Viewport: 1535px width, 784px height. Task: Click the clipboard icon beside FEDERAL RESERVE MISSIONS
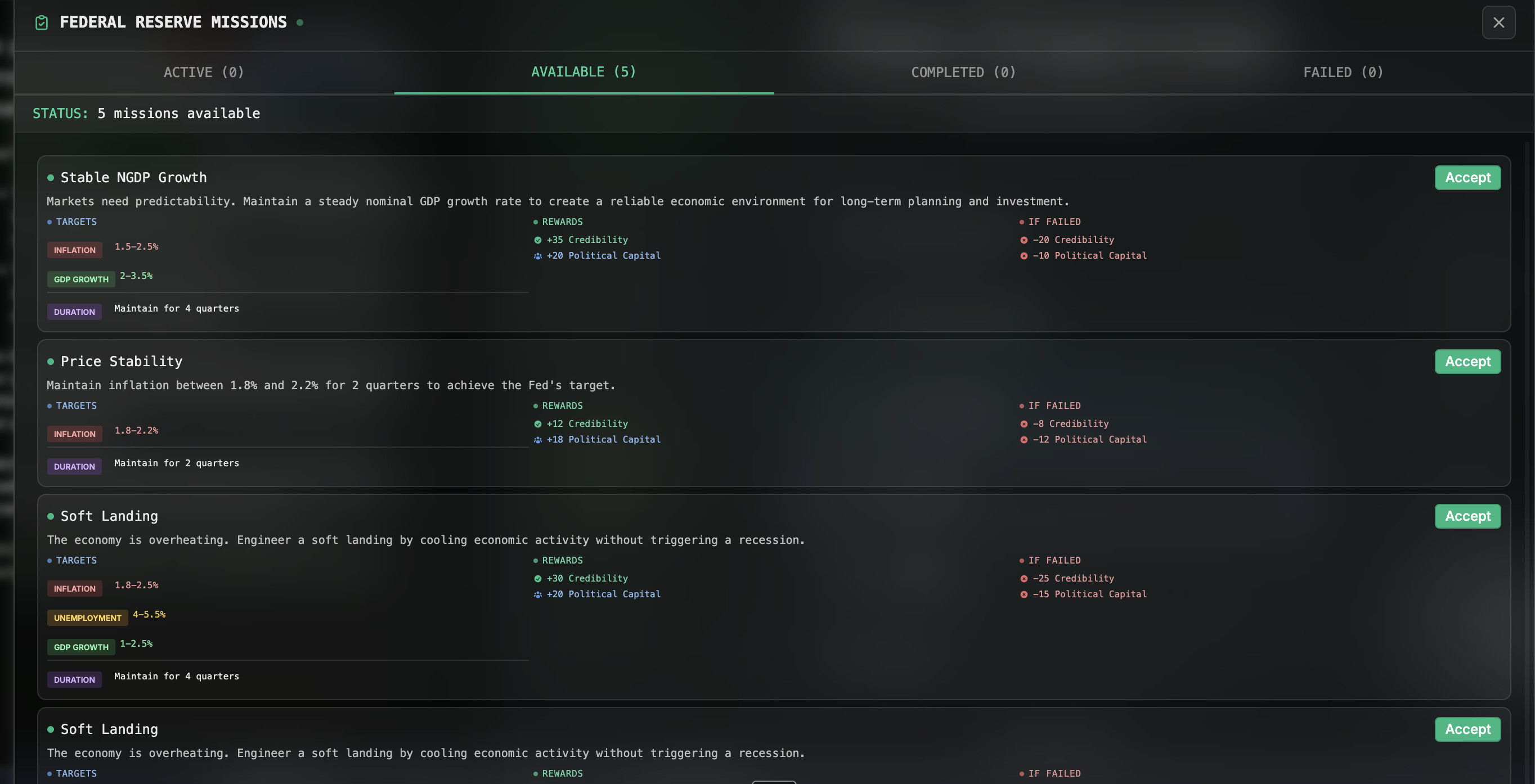click(41, 22)
